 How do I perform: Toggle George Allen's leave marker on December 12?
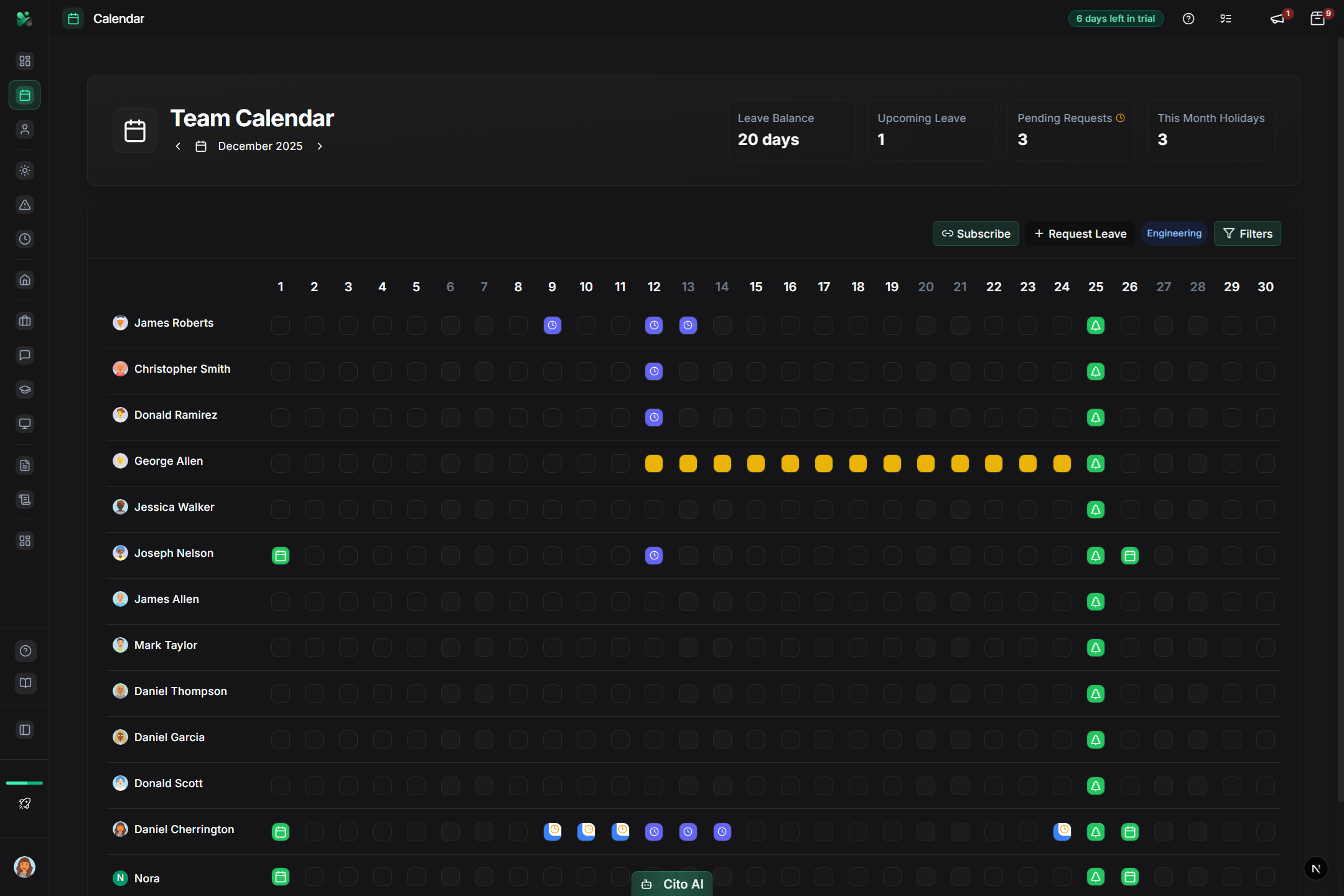coord(654,464)
